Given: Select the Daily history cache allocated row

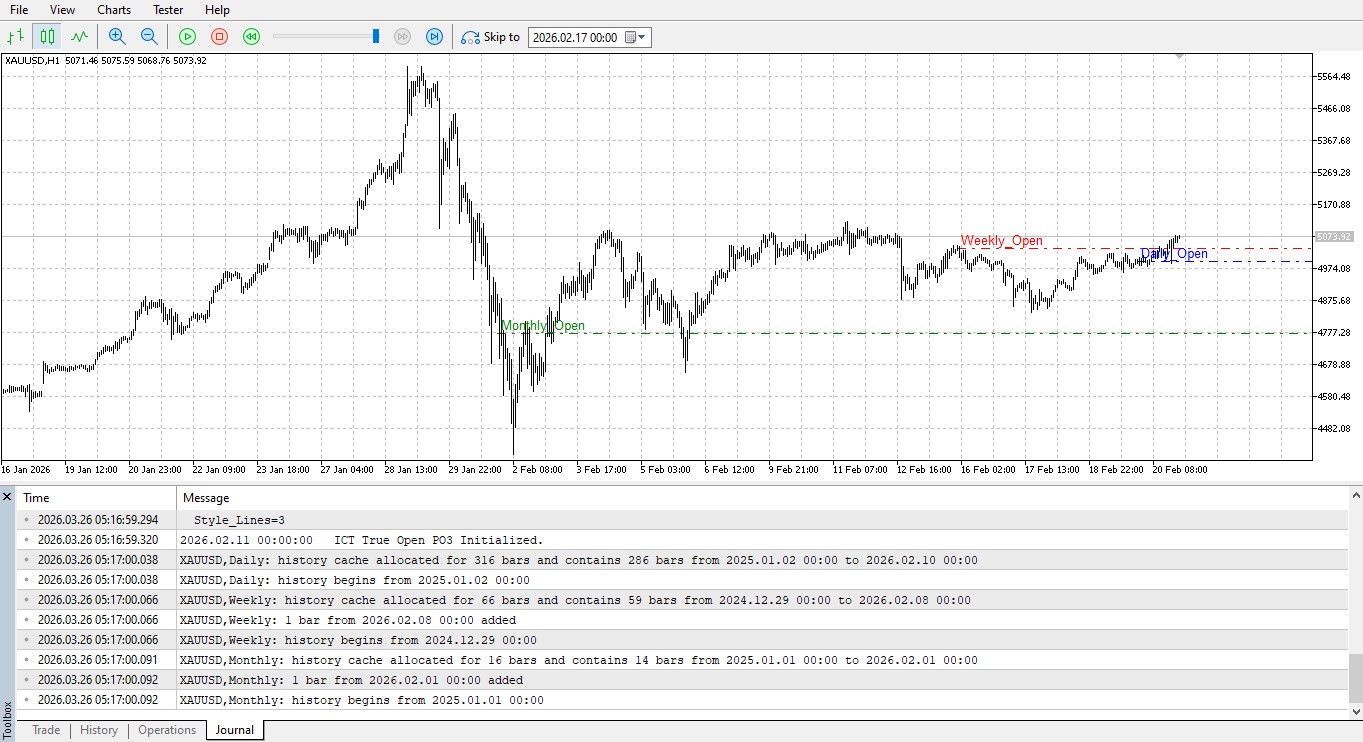Looking at the screenshot, I should tap(682, 560).
